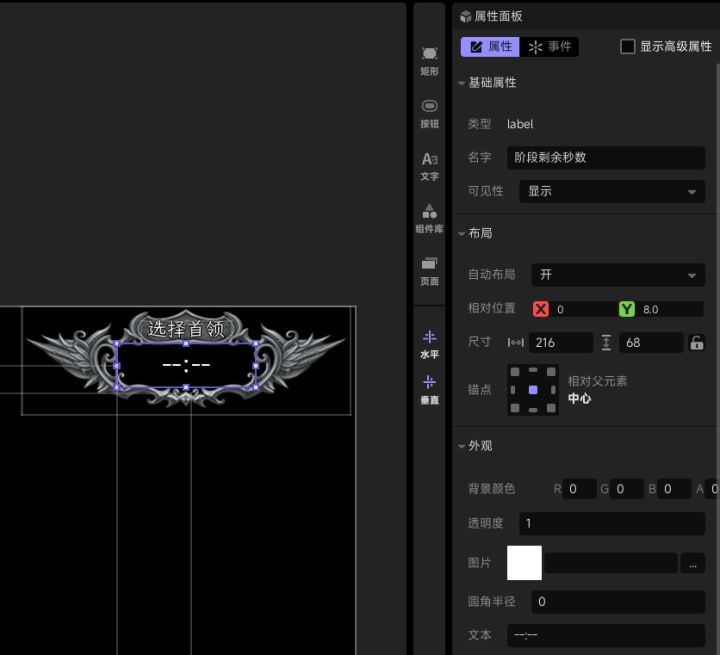Image resolution: width=720 pixels, height=655 pixels.
Task: Set anchor to top-left corner
Action: (515, 372)
